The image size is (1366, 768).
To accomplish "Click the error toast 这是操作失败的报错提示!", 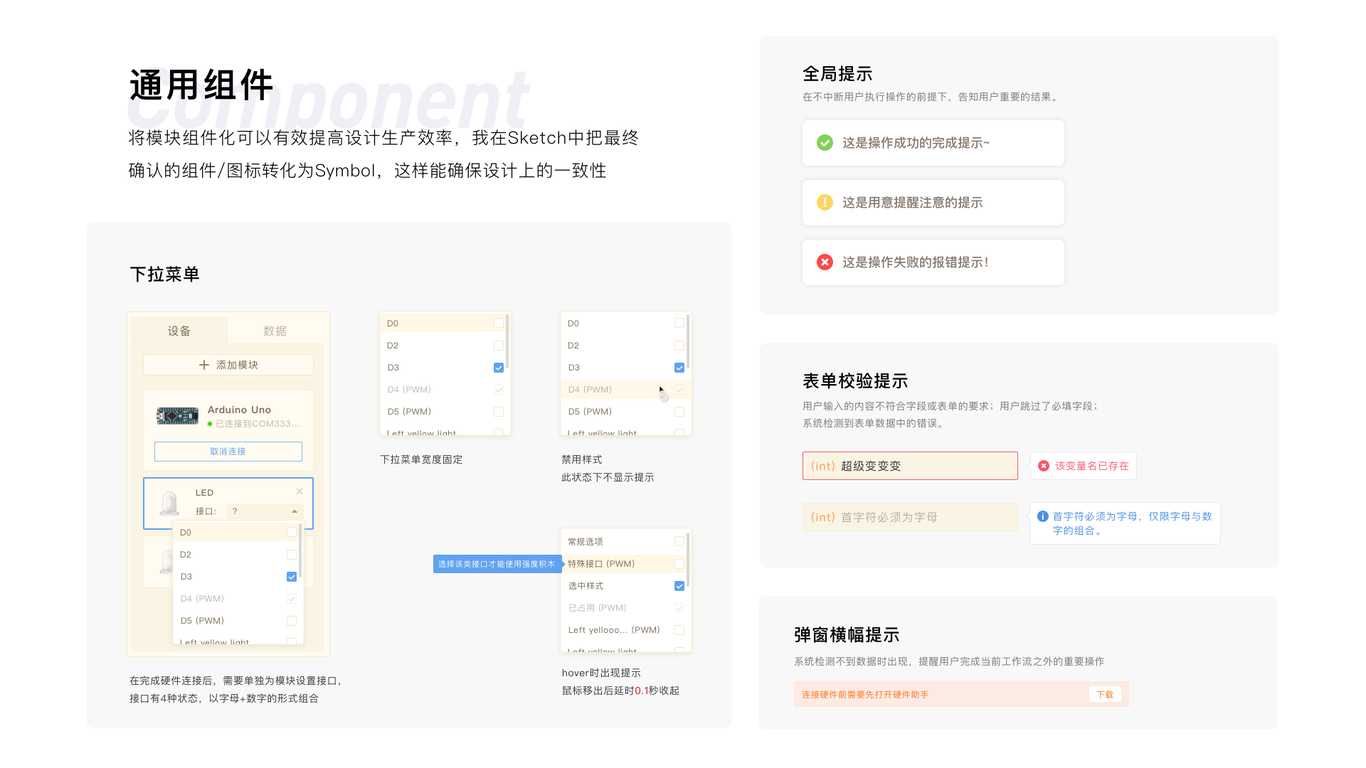I will click(x=933, y=262).
